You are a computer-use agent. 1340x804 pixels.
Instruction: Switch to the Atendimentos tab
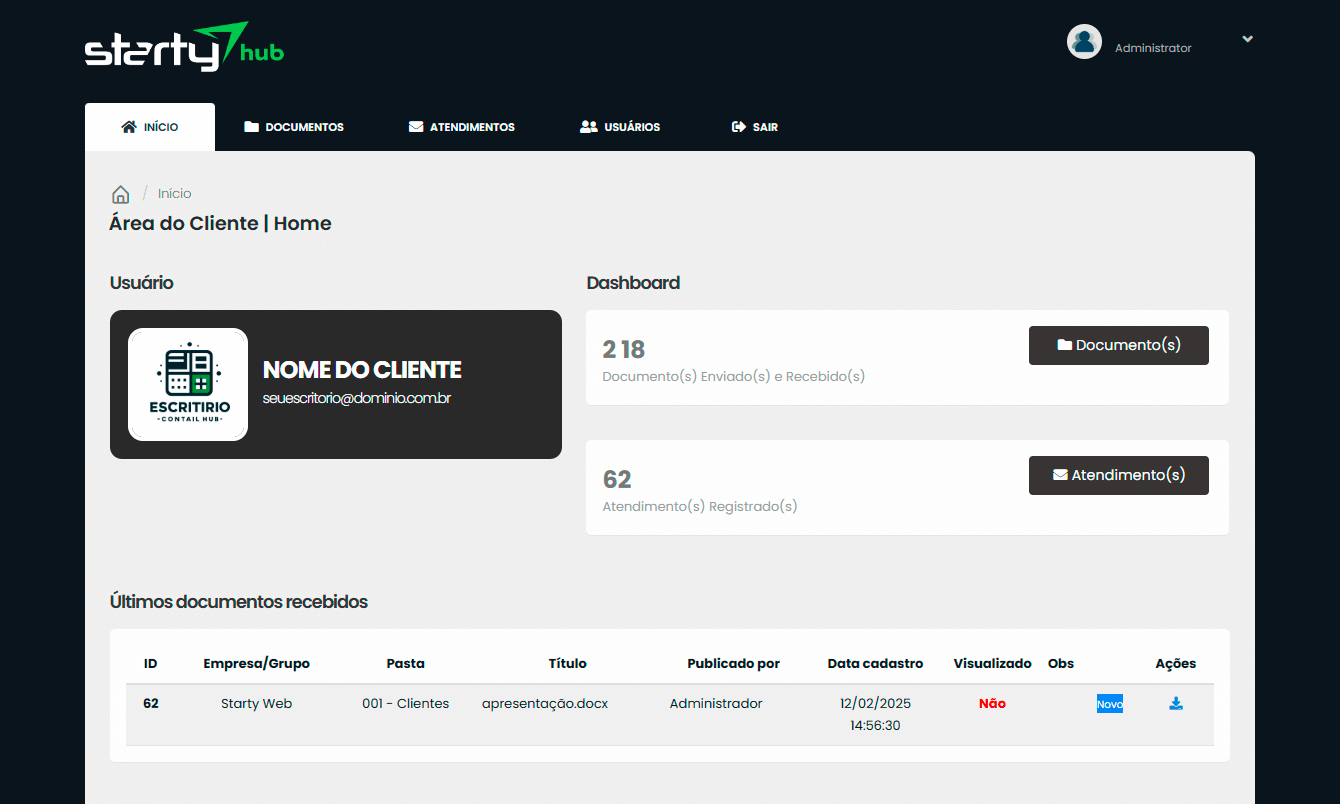pos(461,126)
